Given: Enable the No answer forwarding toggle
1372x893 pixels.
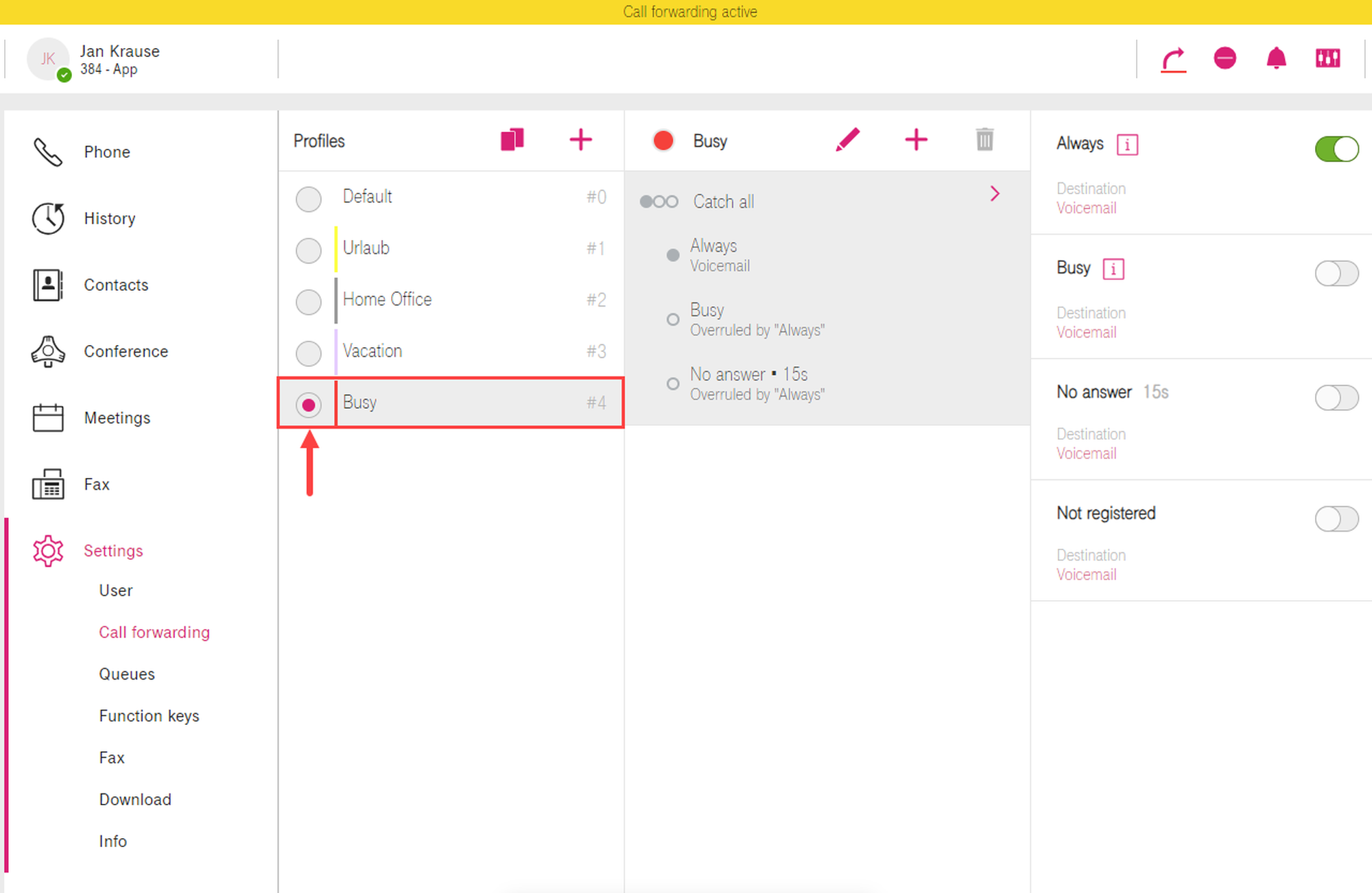Looking at the screenshot, I should [x=1336, y=398].
